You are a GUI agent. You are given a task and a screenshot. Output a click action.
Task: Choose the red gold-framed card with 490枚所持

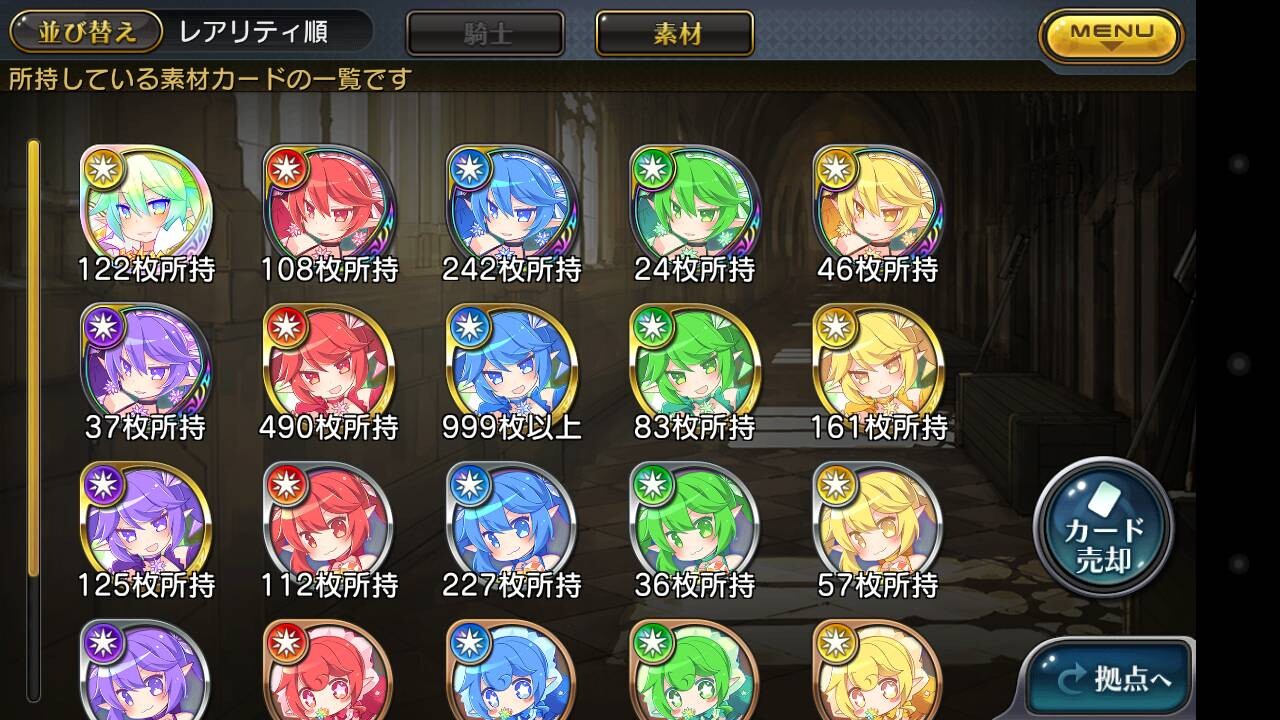(x=329, y=369)
